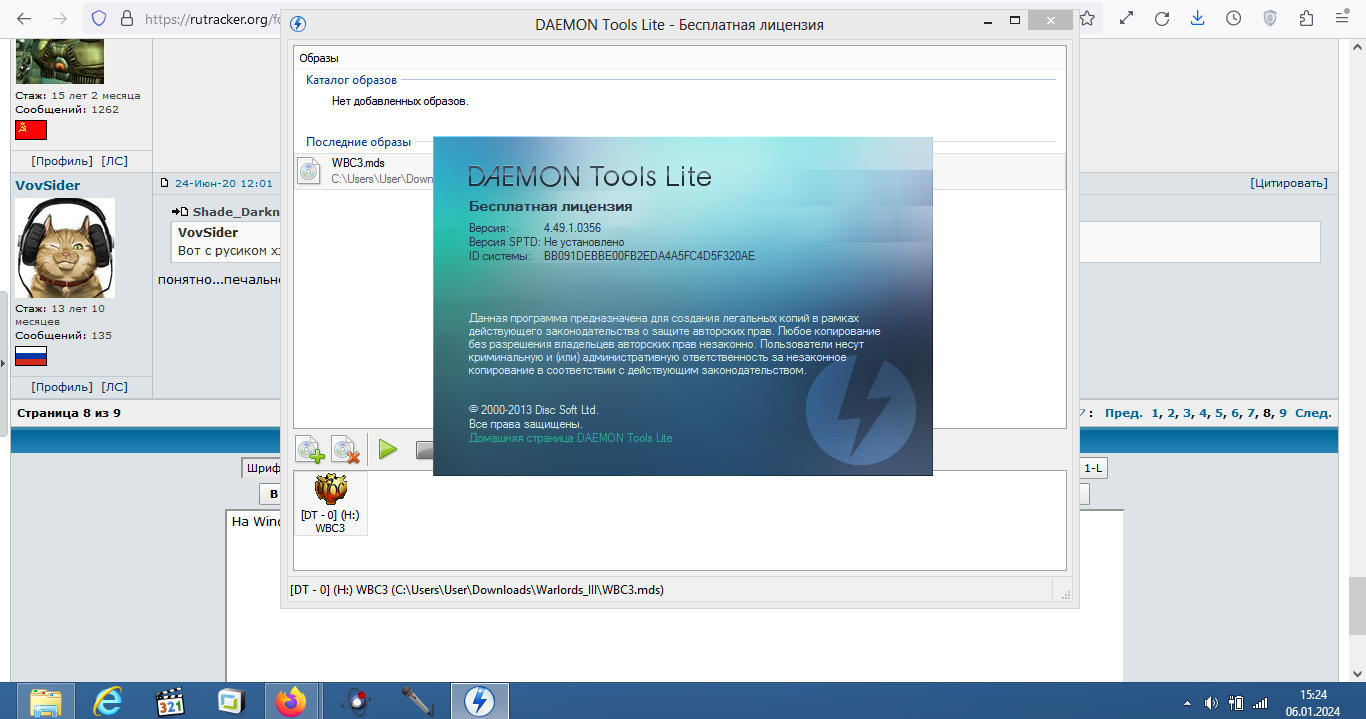Viewport: 1366px width, 719px height.
Task: Click the rutracker.org URL field
Action: 210,18
